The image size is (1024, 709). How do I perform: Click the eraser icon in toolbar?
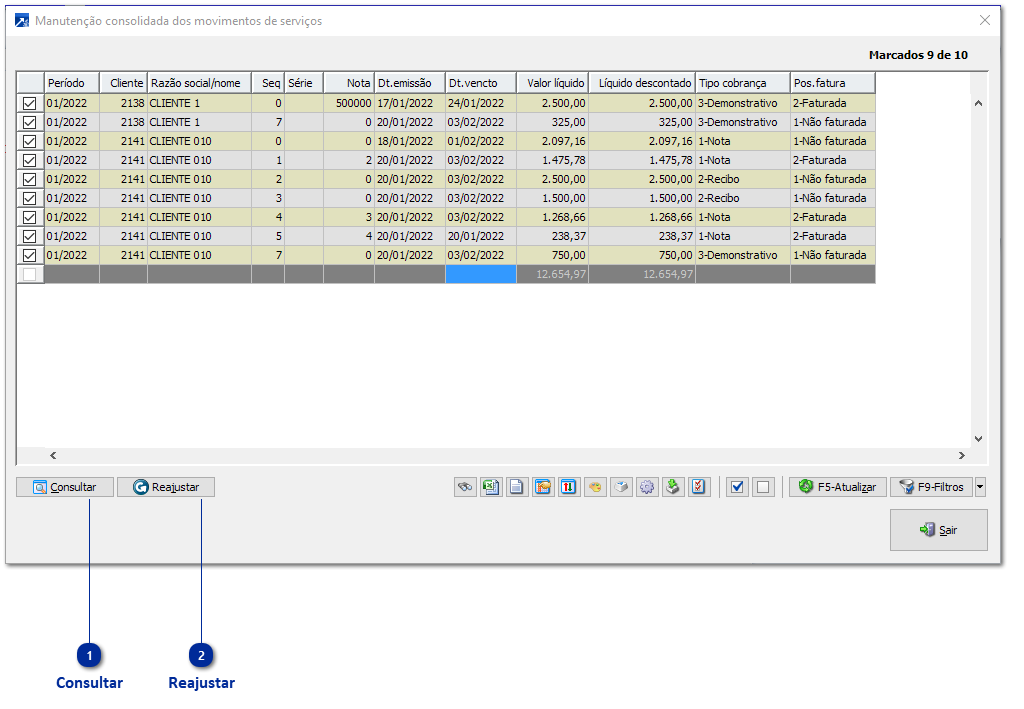click(621, 487)
